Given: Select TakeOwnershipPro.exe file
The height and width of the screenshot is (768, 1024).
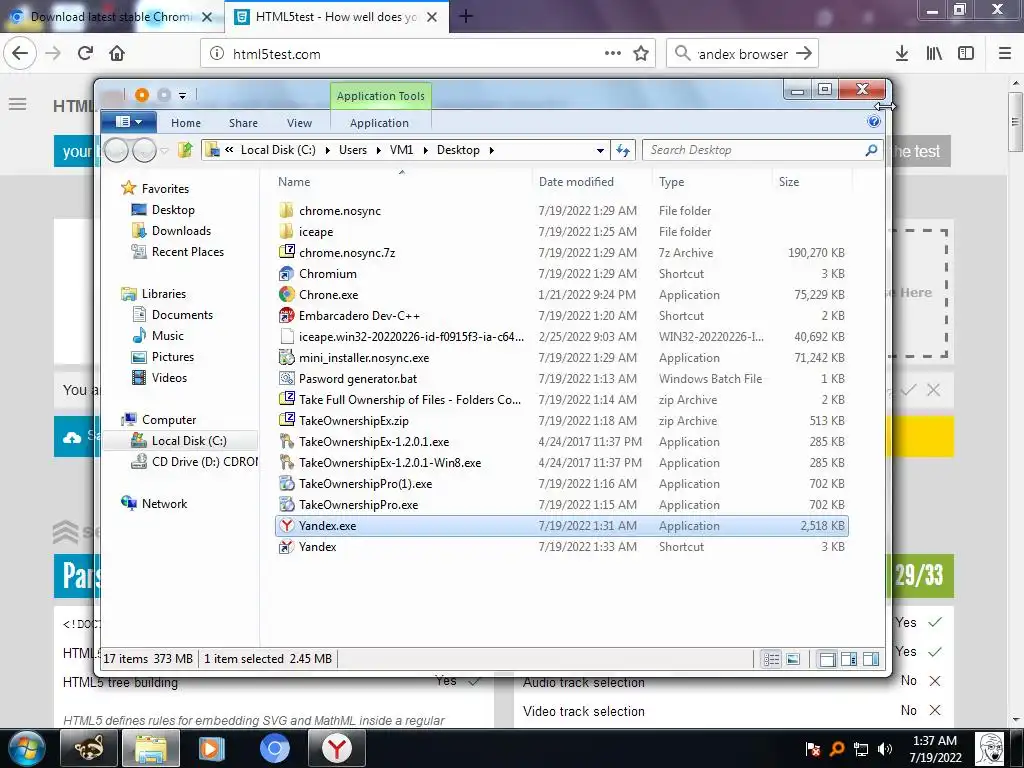Looking at the screenshot, I should coord(359,505).
